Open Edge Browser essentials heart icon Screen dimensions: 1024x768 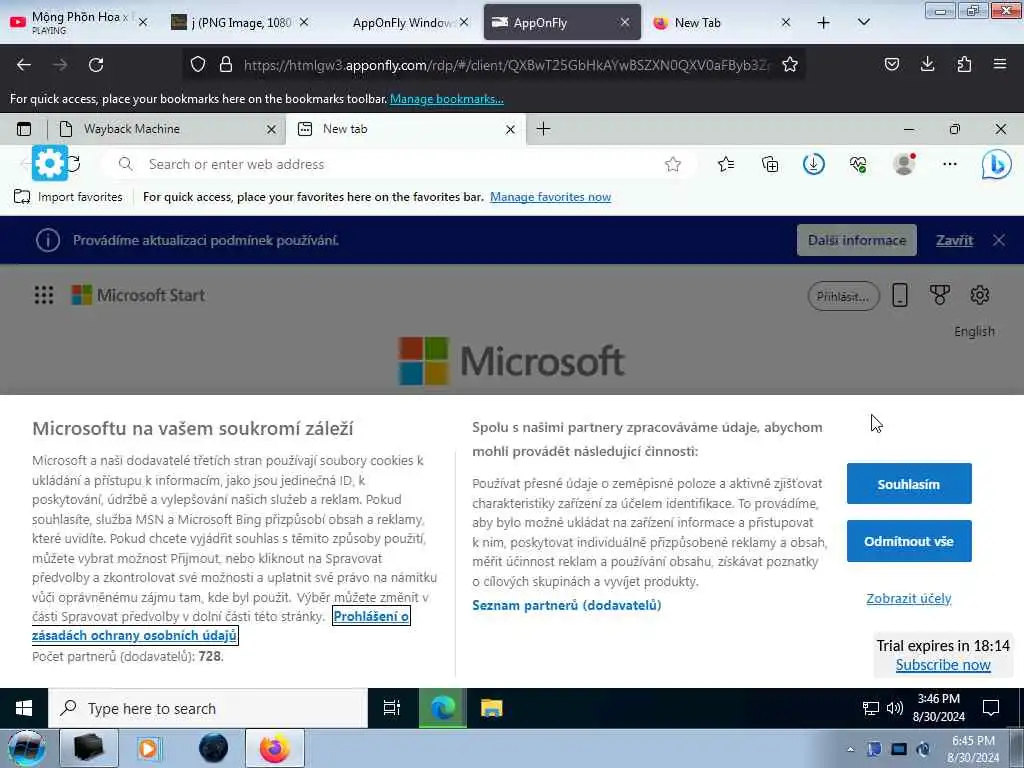pos(858,165)
